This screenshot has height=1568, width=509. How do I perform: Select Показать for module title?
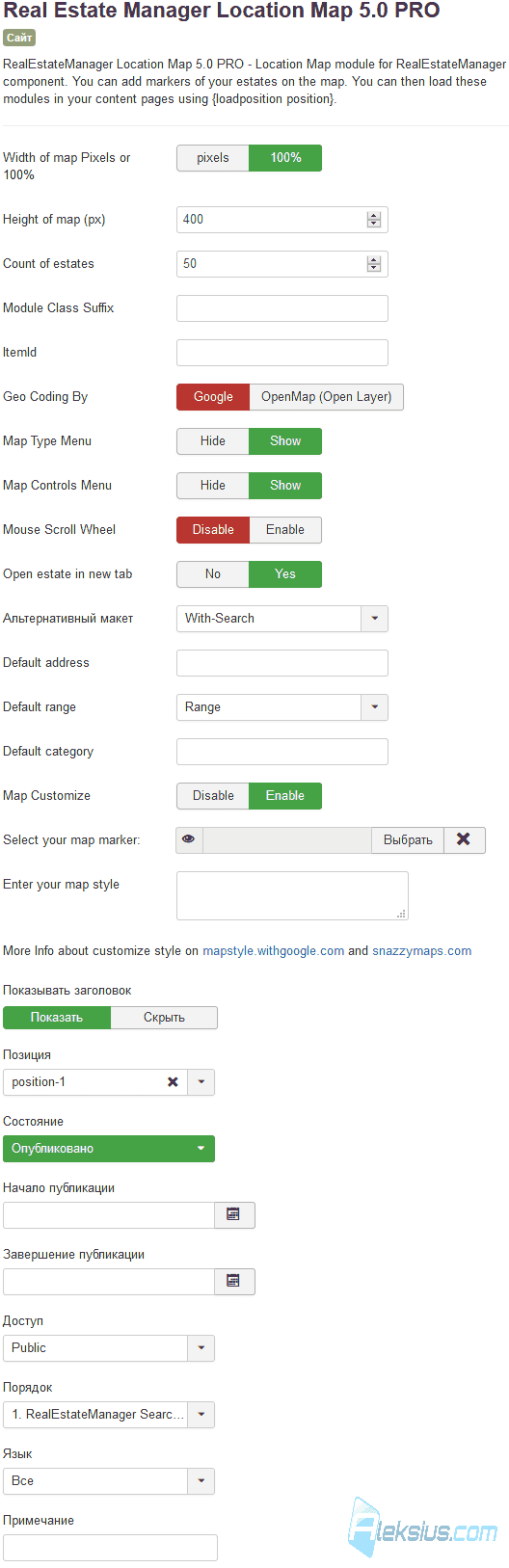pyautogui.click(x=57, y=1018)
